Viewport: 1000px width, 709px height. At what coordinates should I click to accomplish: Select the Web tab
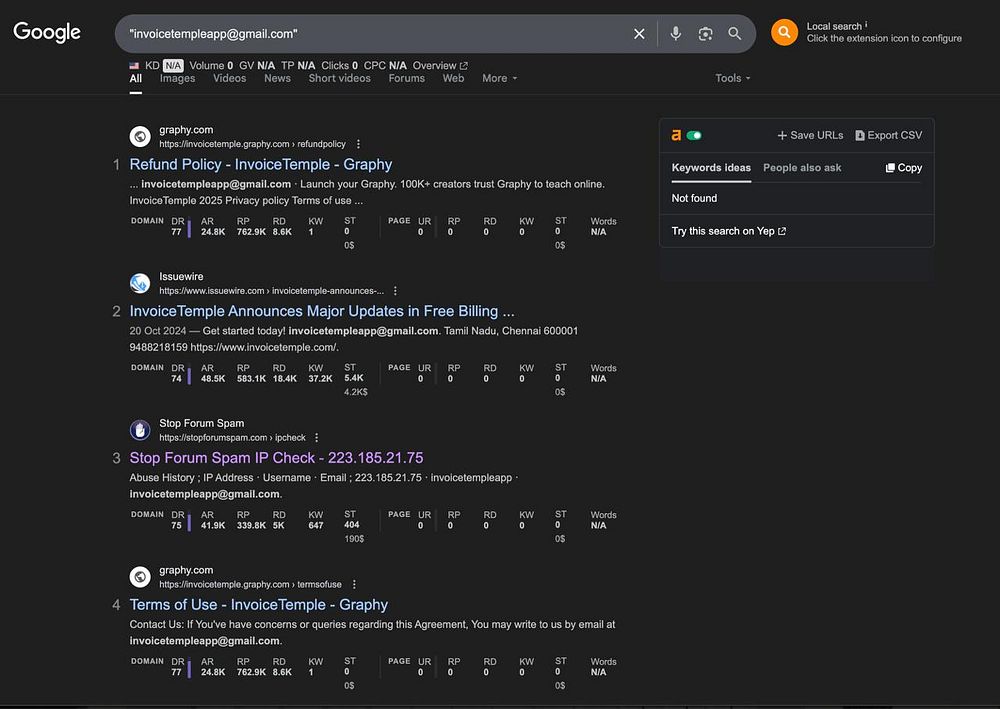tap(453, 78)
